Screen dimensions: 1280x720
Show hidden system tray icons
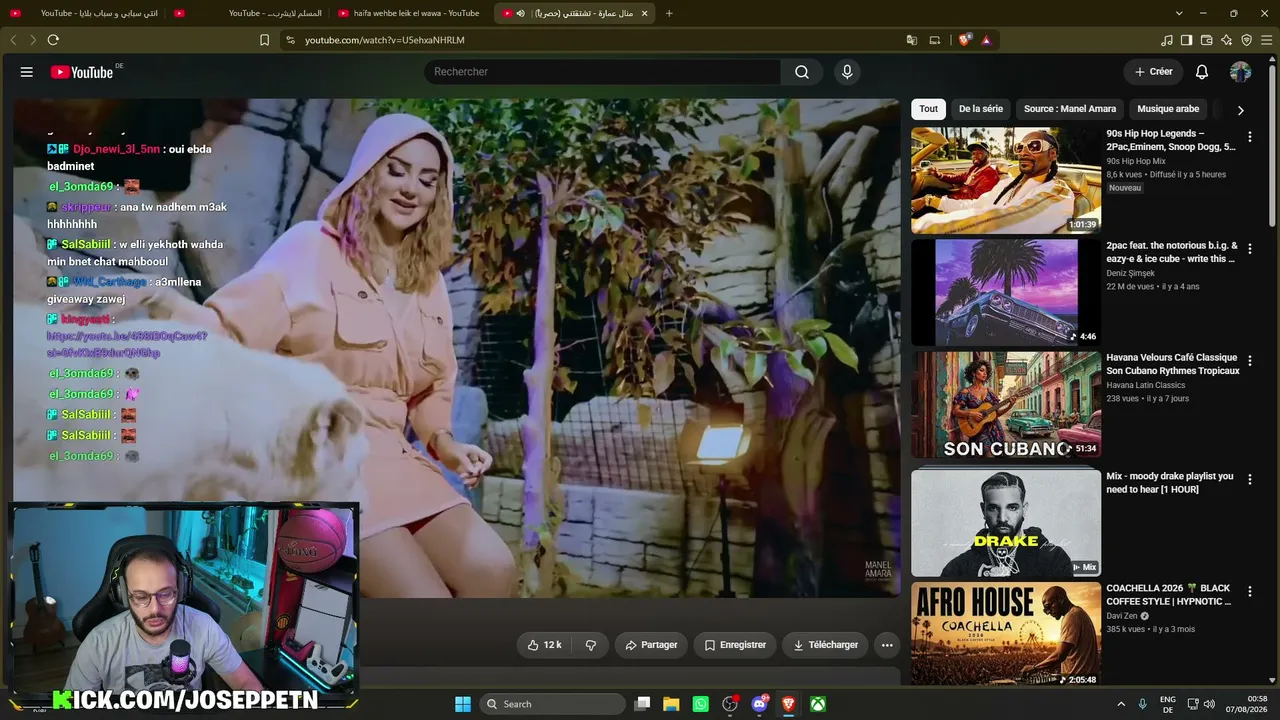1121,704
